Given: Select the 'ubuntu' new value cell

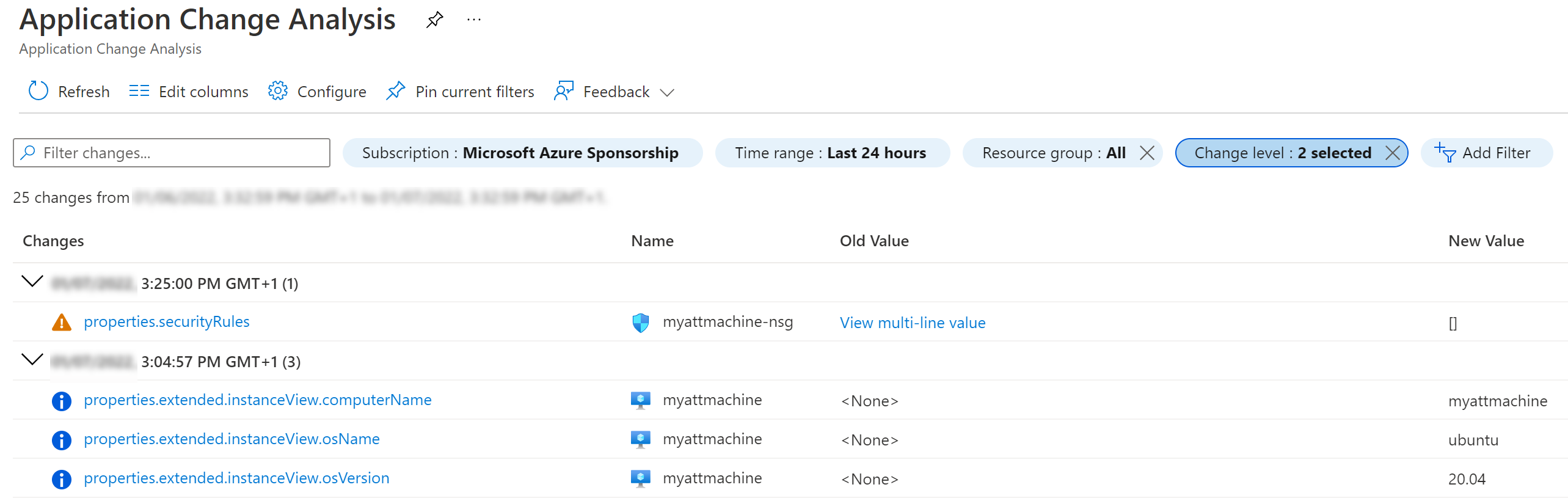Looking at the screenshot, I should (1473, 441).
